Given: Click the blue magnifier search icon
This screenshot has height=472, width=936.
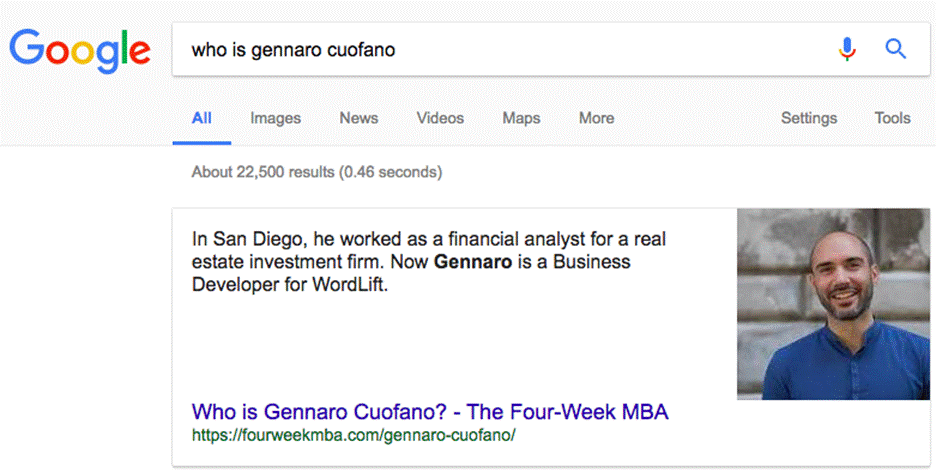Looking at the screenshot, I should 895,48.
